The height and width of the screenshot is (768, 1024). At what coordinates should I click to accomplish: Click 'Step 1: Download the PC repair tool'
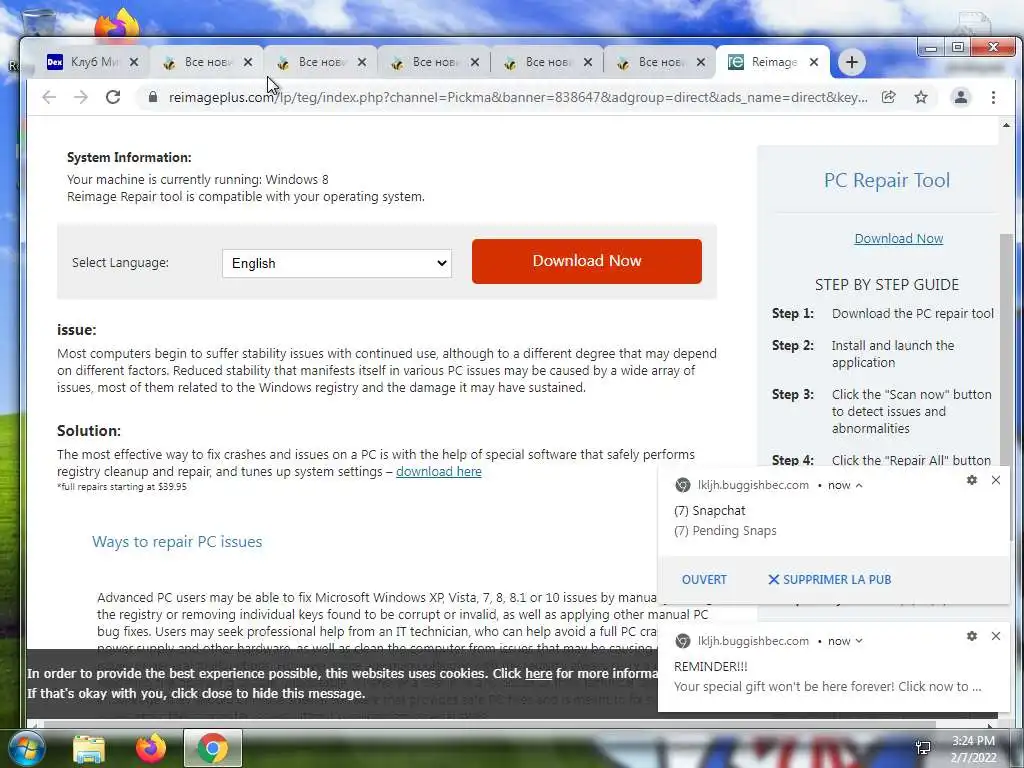tap(883, 313)
